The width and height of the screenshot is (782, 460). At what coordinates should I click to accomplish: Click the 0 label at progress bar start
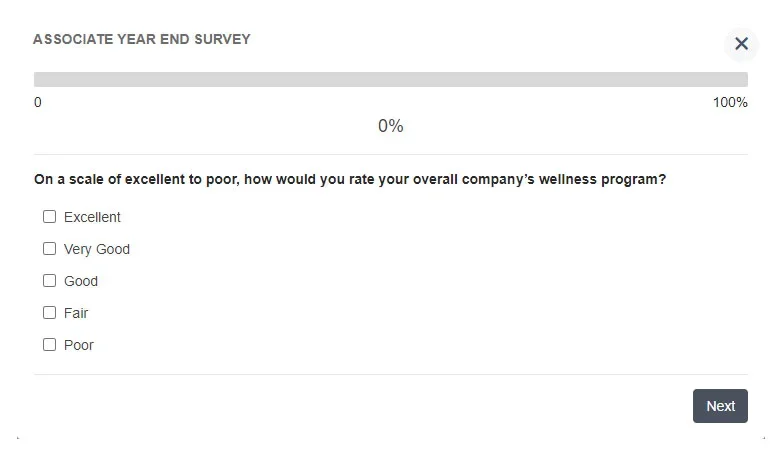coord(38,102)
